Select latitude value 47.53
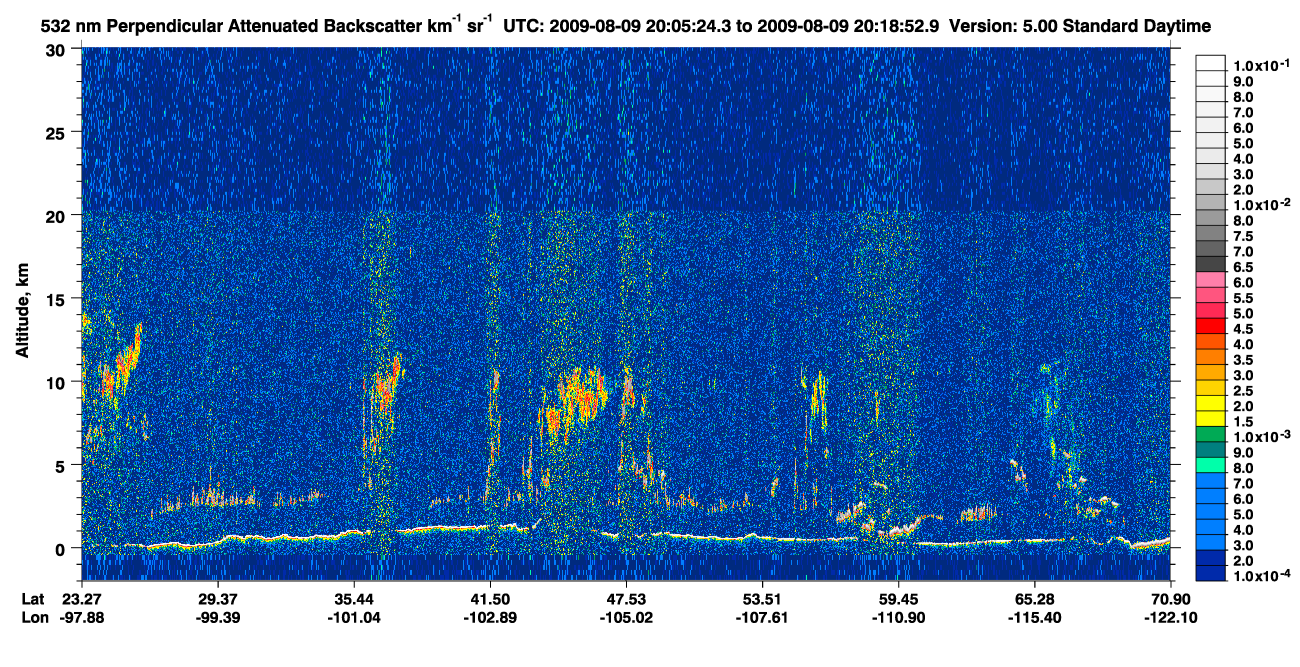The width and height of the screenshot is (1300, 667). click(x=626, y=598)
